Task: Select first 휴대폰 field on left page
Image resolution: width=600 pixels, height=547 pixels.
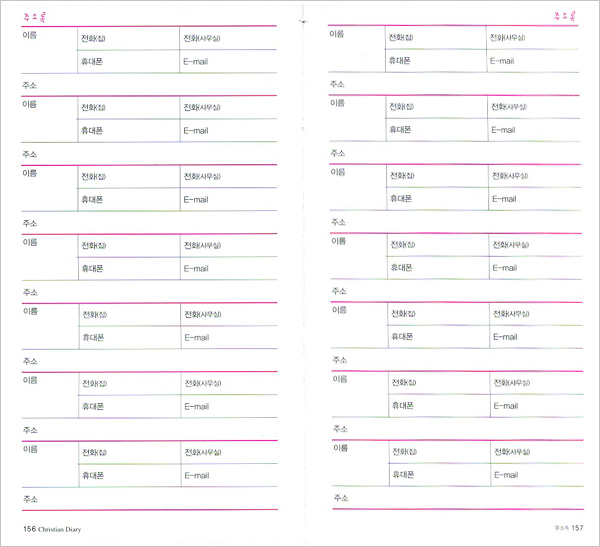Action: tap(129, 61)
